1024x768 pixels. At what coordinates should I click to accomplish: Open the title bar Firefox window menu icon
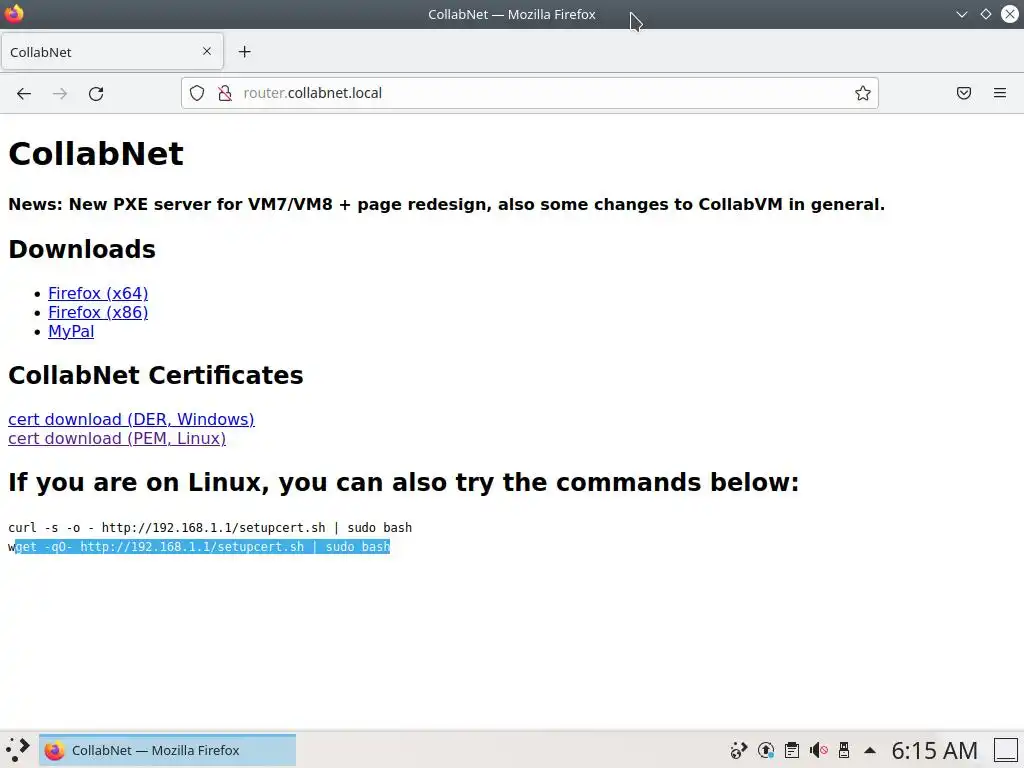14,13
